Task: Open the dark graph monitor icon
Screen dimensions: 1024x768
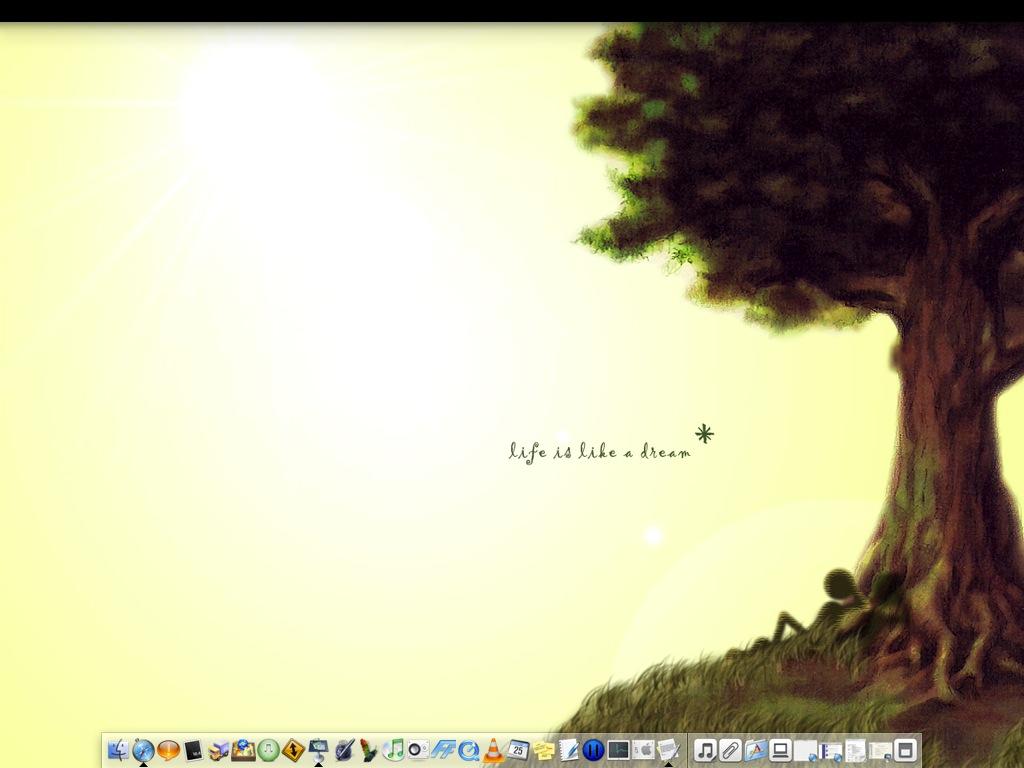Action: [618, 750]
